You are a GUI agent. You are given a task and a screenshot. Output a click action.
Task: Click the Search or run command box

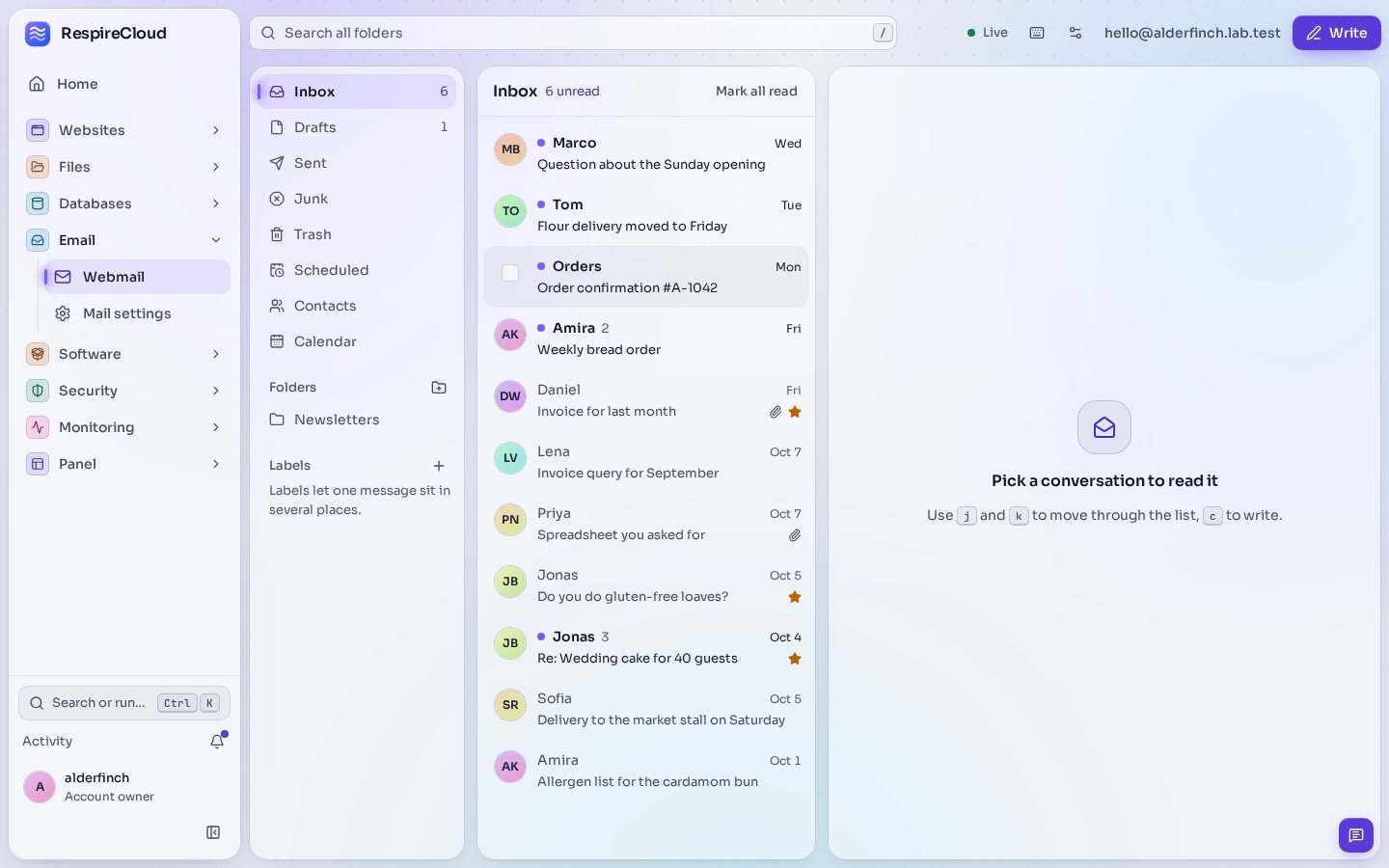124,703
